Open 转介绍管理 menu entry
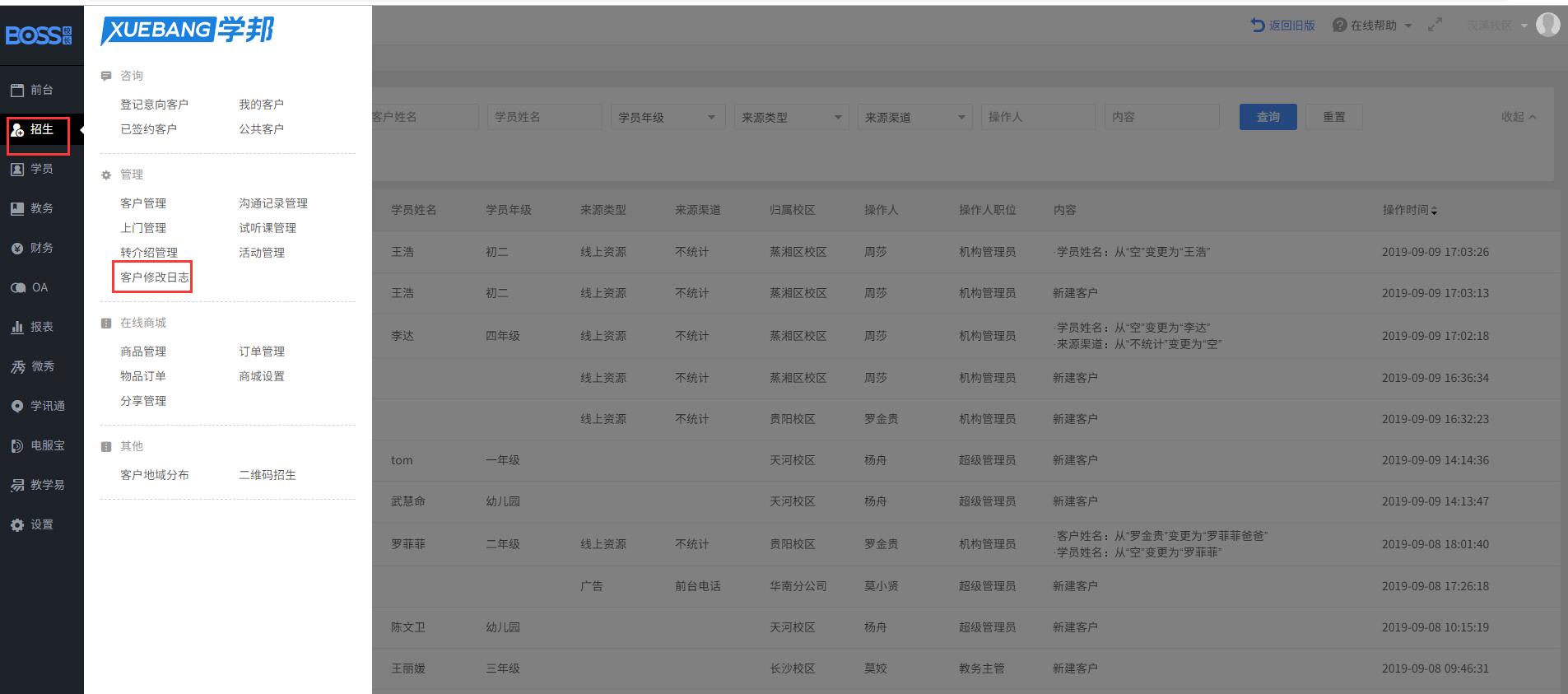 [149, 253]
